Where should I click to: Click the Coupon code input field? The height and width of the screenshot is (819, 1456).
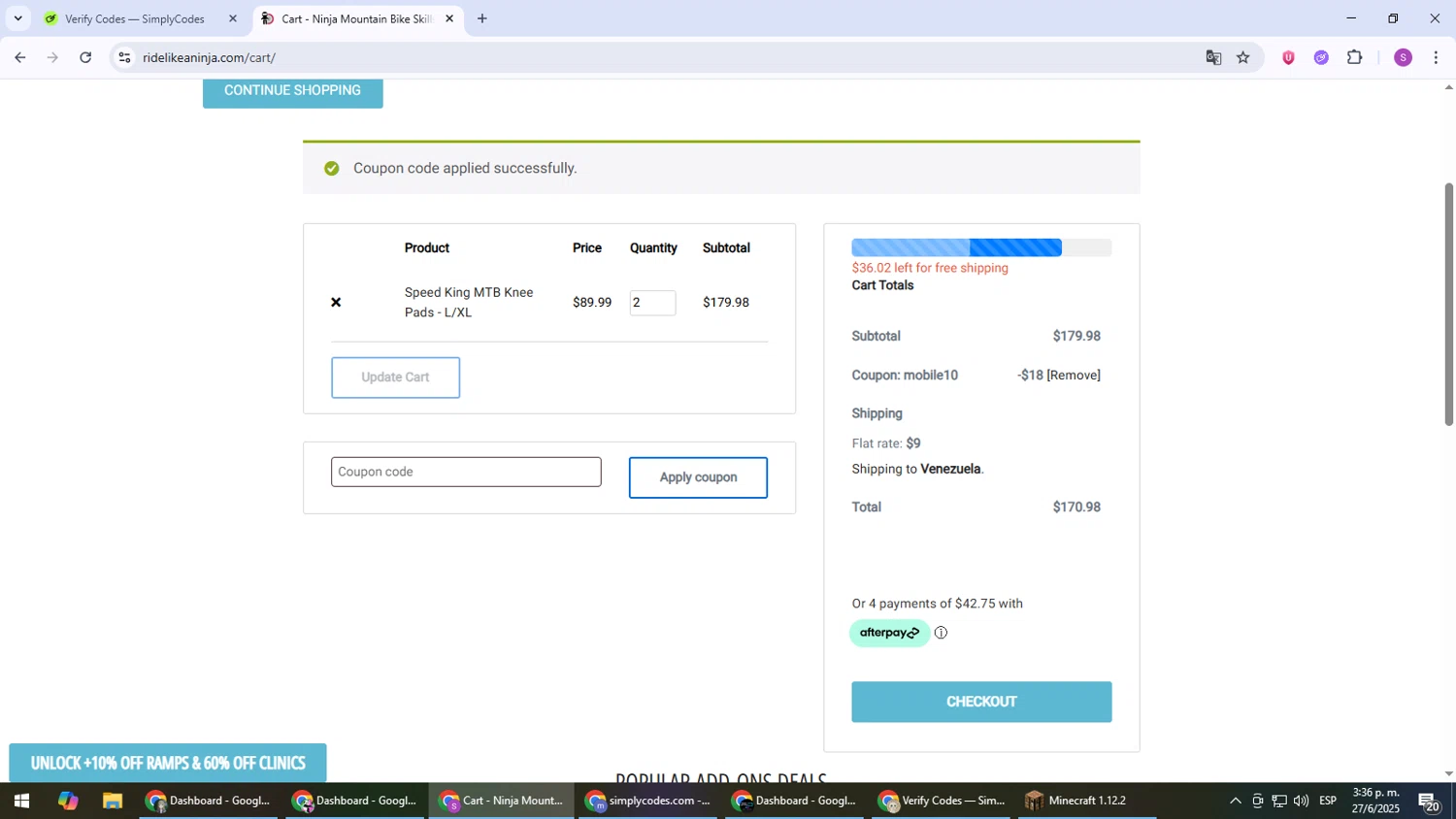click(x=466, y=472)
